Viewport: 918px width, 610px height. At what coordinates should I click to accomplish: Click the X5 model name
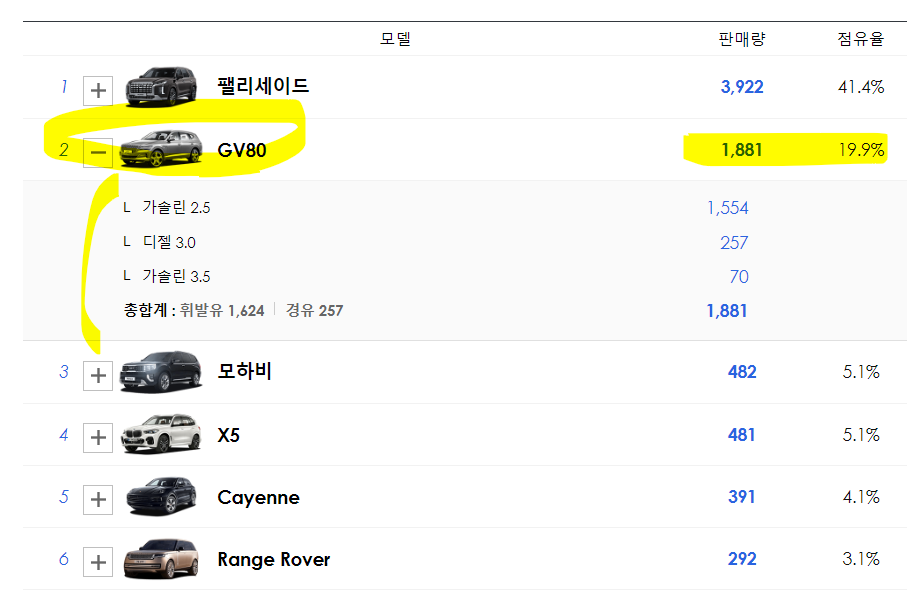click(x=228, y=435)
